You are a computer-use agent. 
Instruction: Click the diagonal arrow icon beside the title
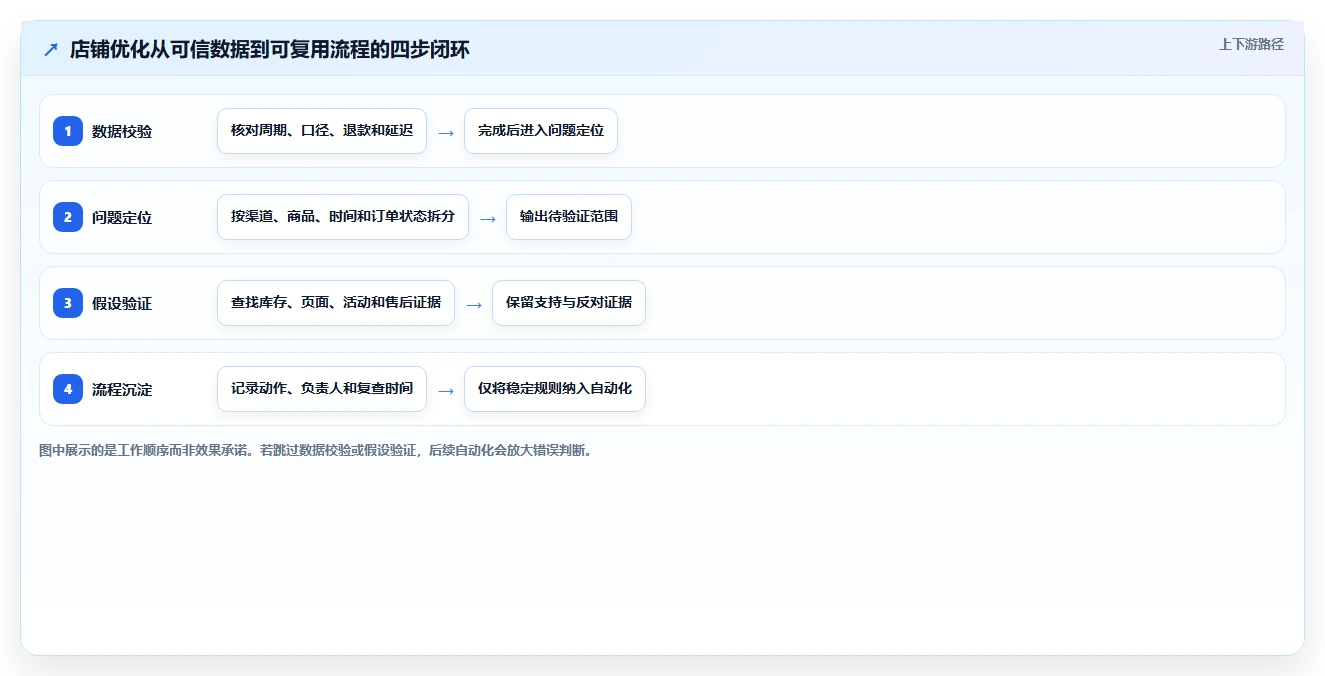51,49
